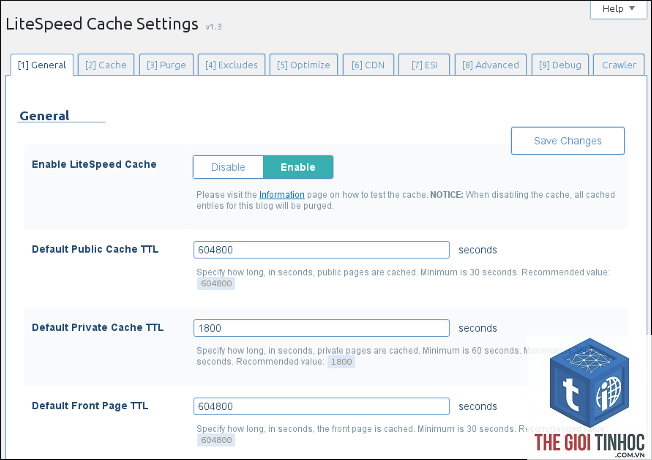Viewport: 652px width, 460px height.
Task: Open the Information page link
Action: point(282,195)
